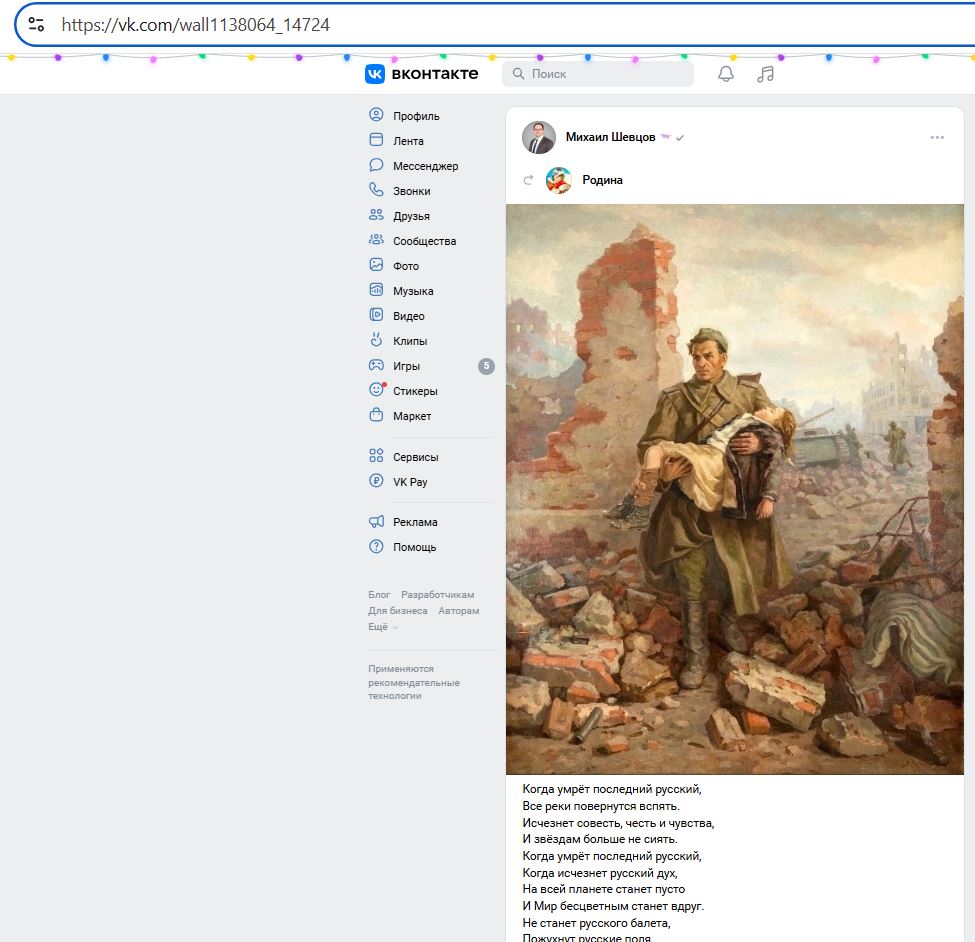
Task: Select Игры in the sidebar menu
Action: pos(406,366)
